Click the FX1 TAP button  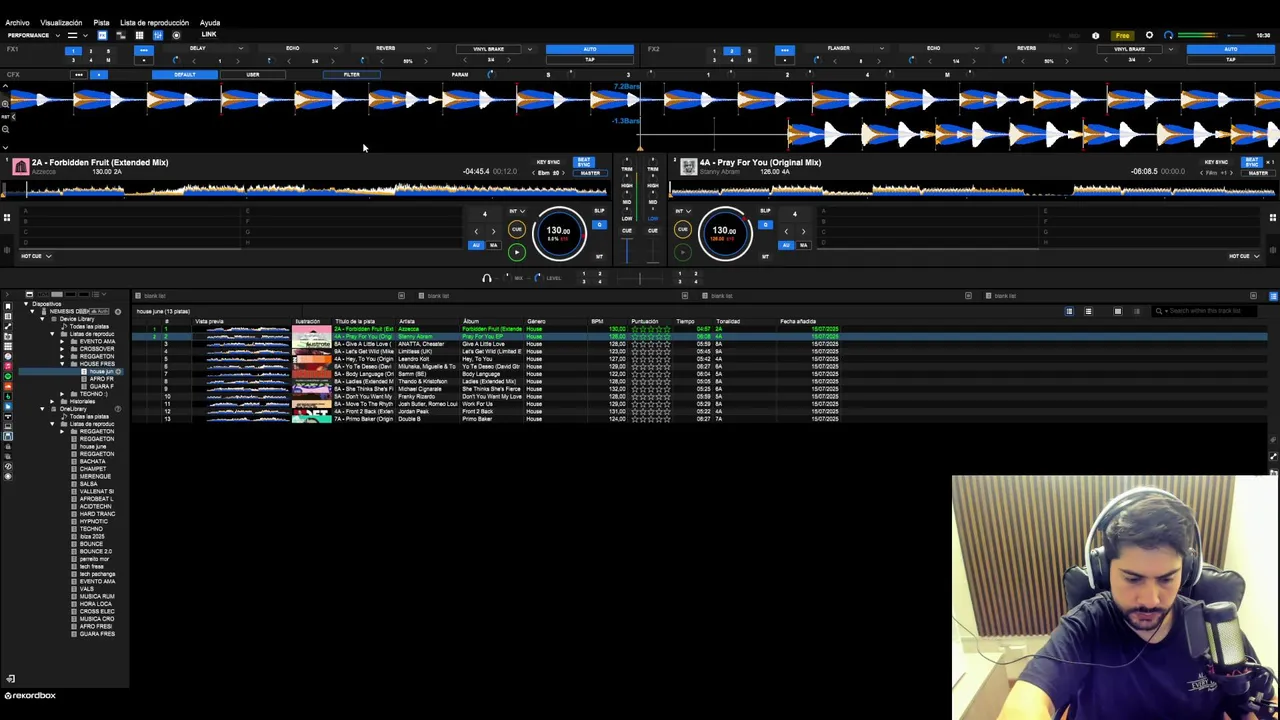coord(590,59)
